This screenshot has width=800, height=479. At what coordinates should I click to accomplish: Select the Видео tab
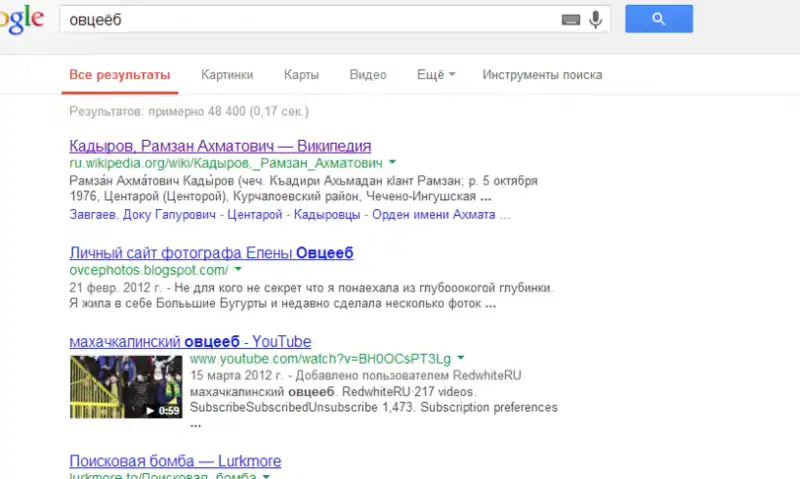[368, 75]
